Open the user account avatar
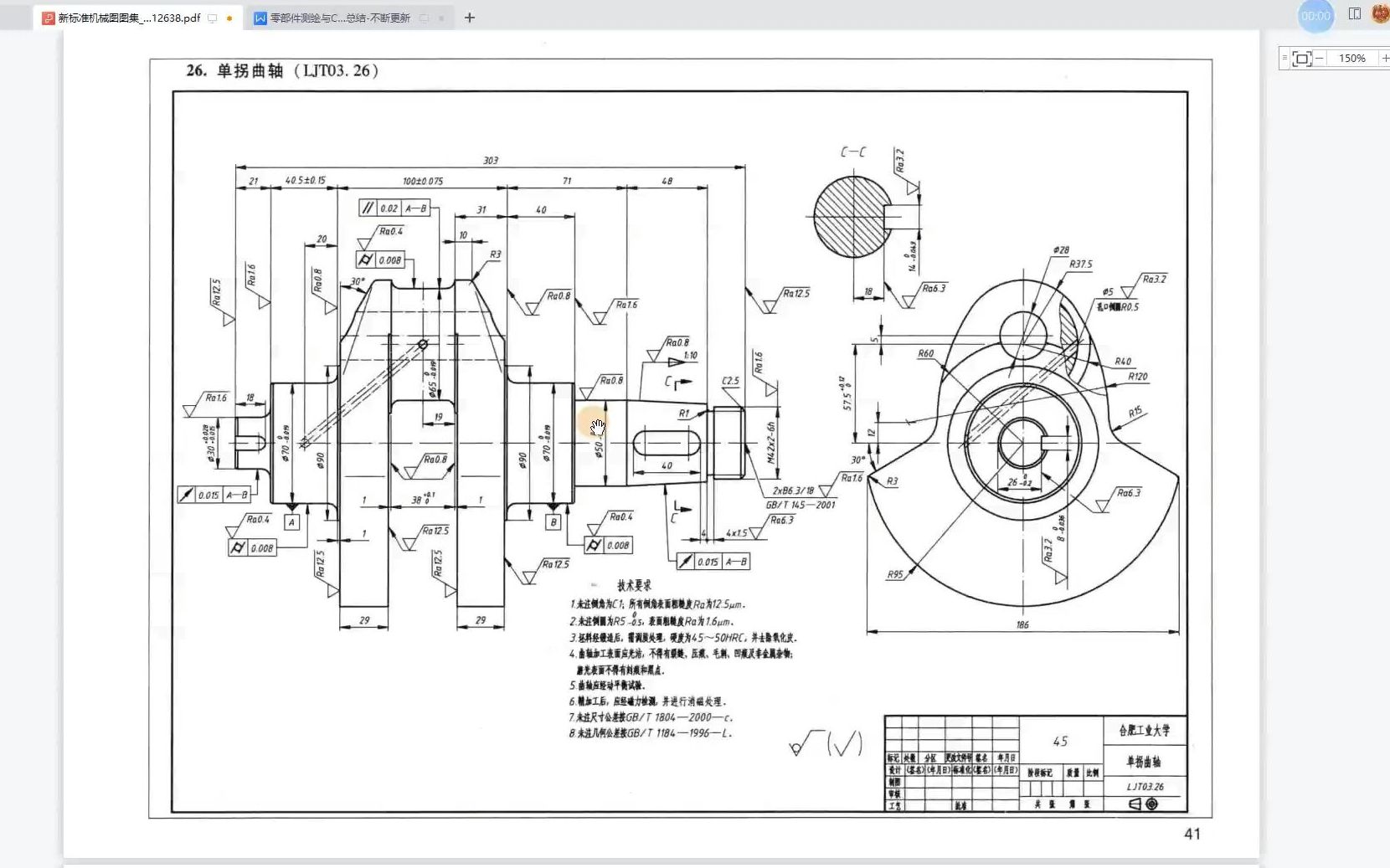Screen dimensions: 1390x868 click(1381, 14)
